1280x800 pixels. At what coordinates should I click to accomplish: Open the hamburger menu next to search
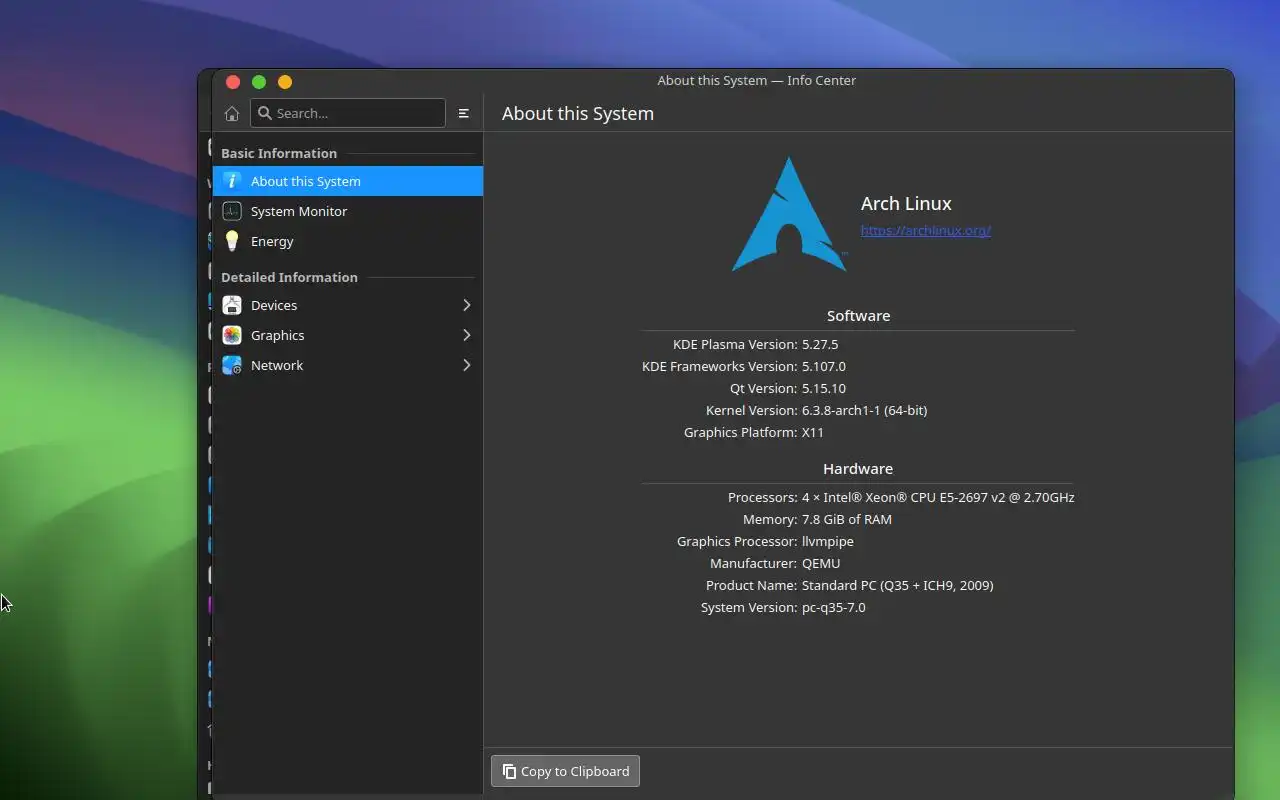tap(464, 113)
